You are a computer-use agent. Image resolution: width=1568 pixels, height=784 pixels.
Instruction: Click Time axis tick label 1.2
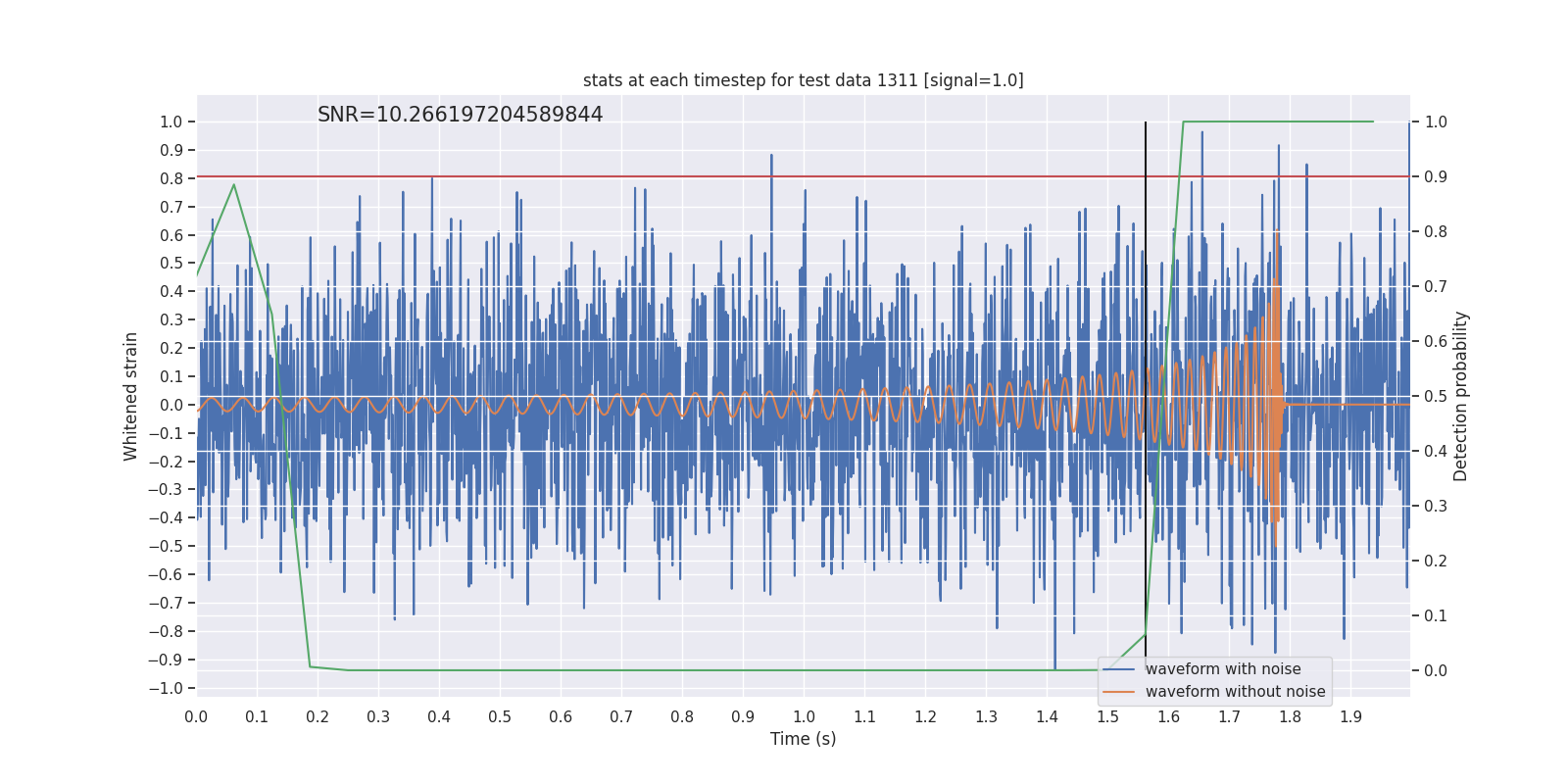click(x=925, y=717)
